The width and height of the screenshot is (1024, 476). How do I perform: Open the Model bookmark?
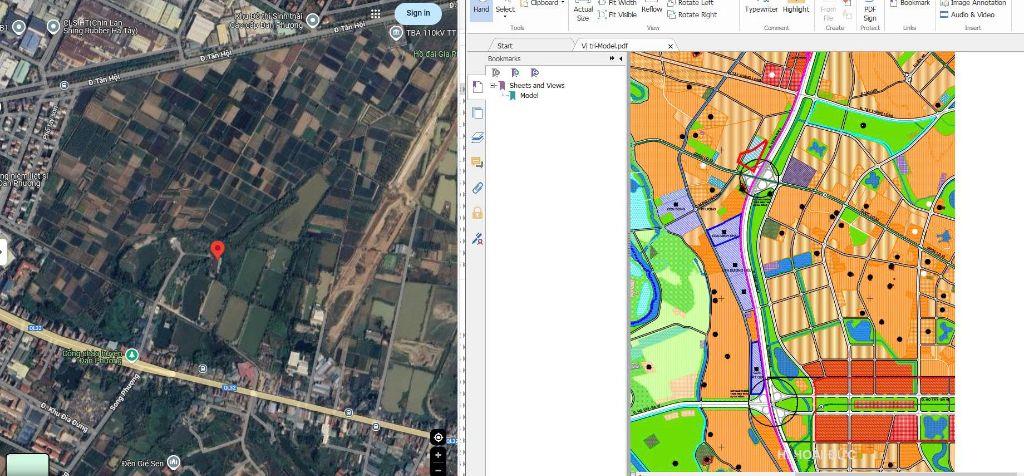click(529, 95)
